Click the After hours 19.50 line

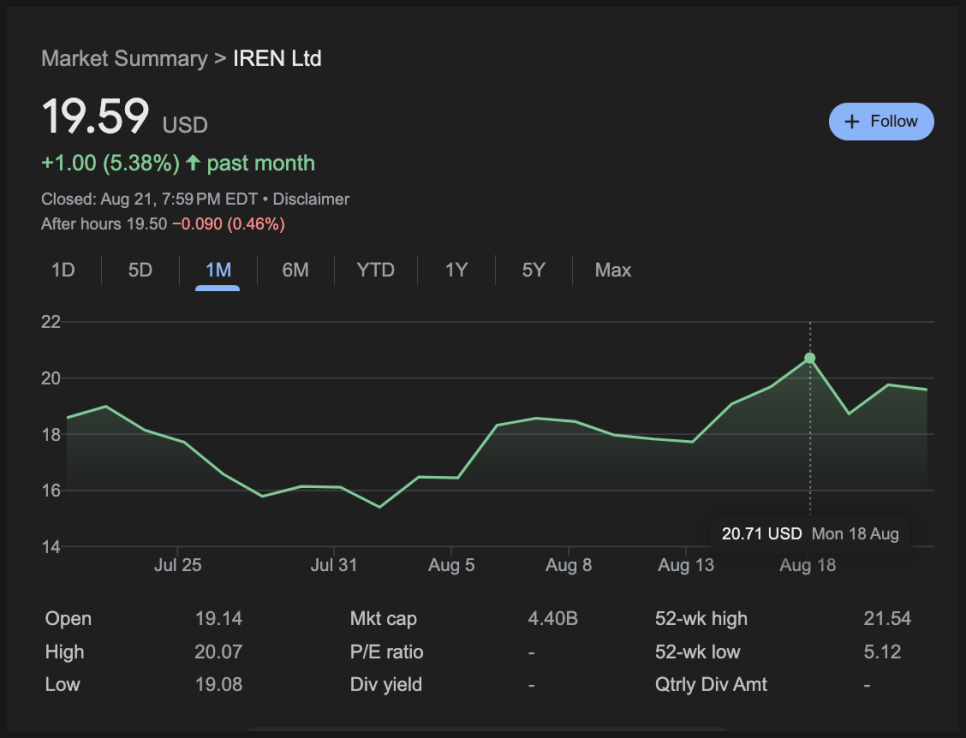coord(163,224)
